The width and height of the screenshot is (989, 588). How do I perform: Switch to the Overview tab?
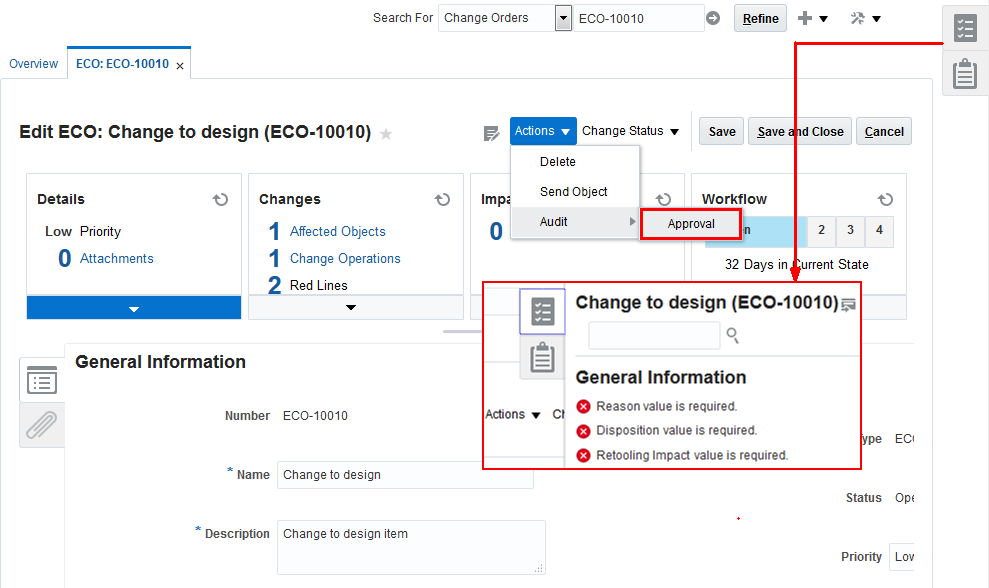pos(34,64)
